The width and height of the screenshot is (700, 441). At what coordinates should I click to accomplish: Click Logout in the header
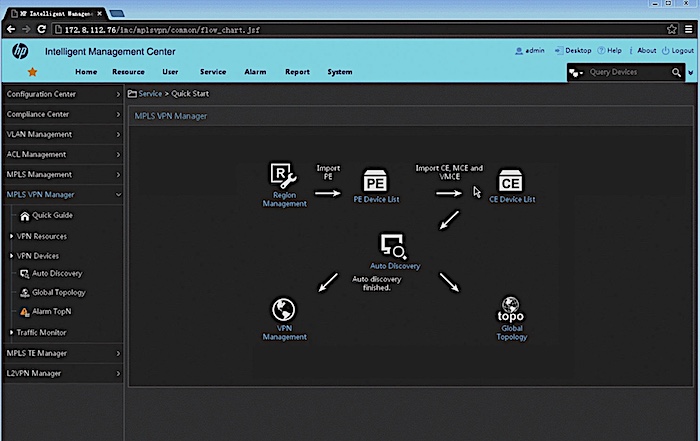[678, 51]
